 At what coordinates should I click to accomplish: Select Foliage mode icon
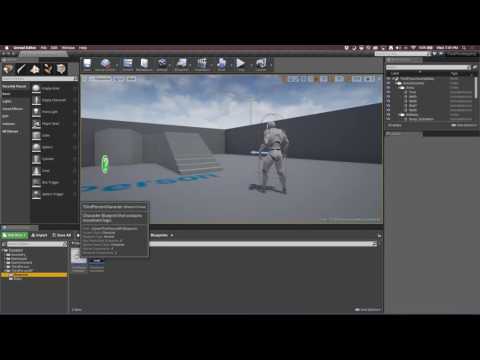48,69
